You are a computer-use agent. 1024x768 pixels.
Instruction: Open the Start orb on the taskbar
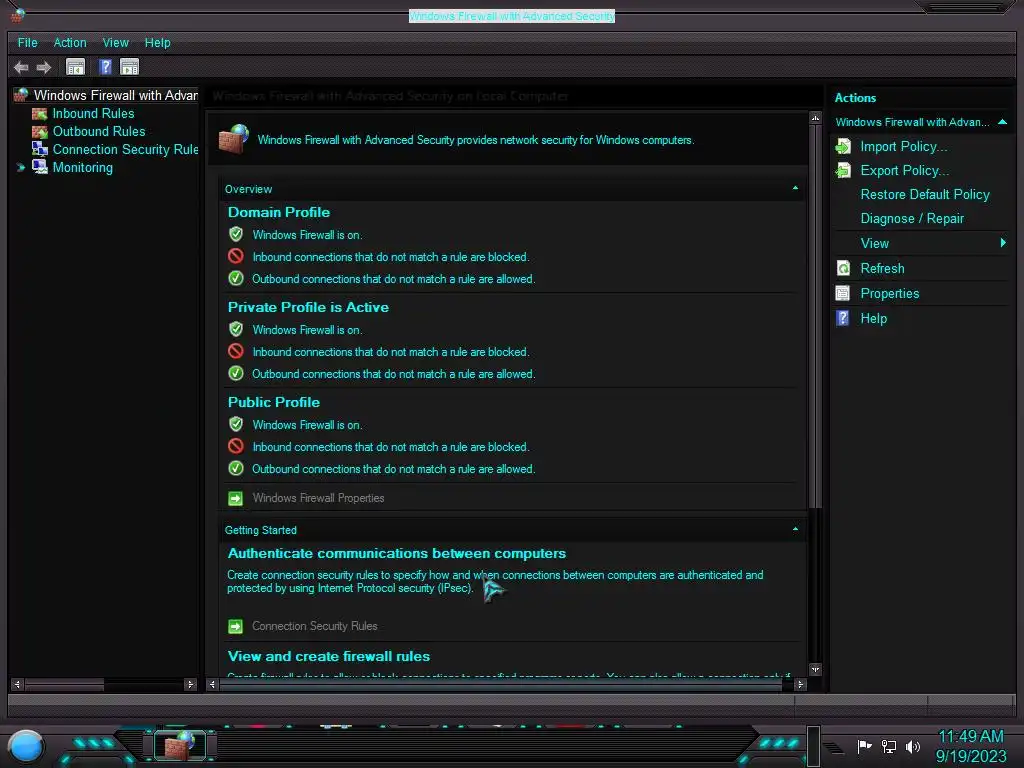coord(26,747)
